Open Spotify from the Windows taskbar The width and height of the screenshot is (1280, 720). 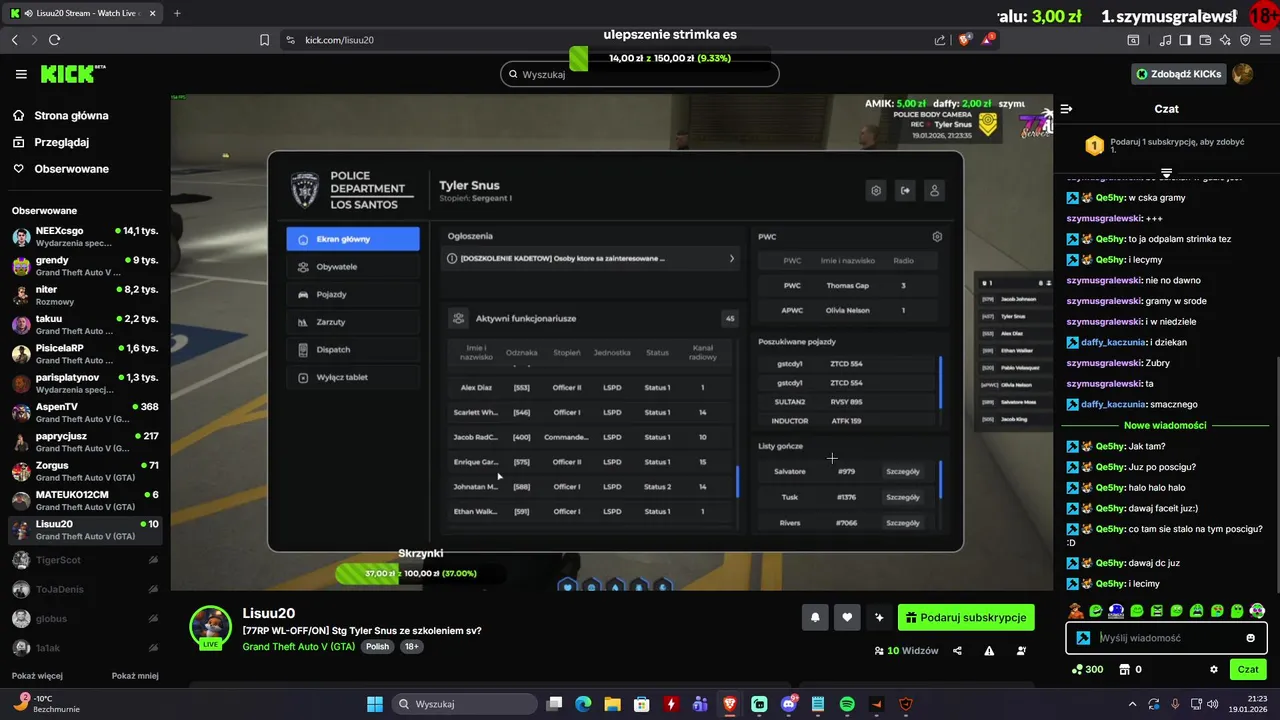point(847,704)
